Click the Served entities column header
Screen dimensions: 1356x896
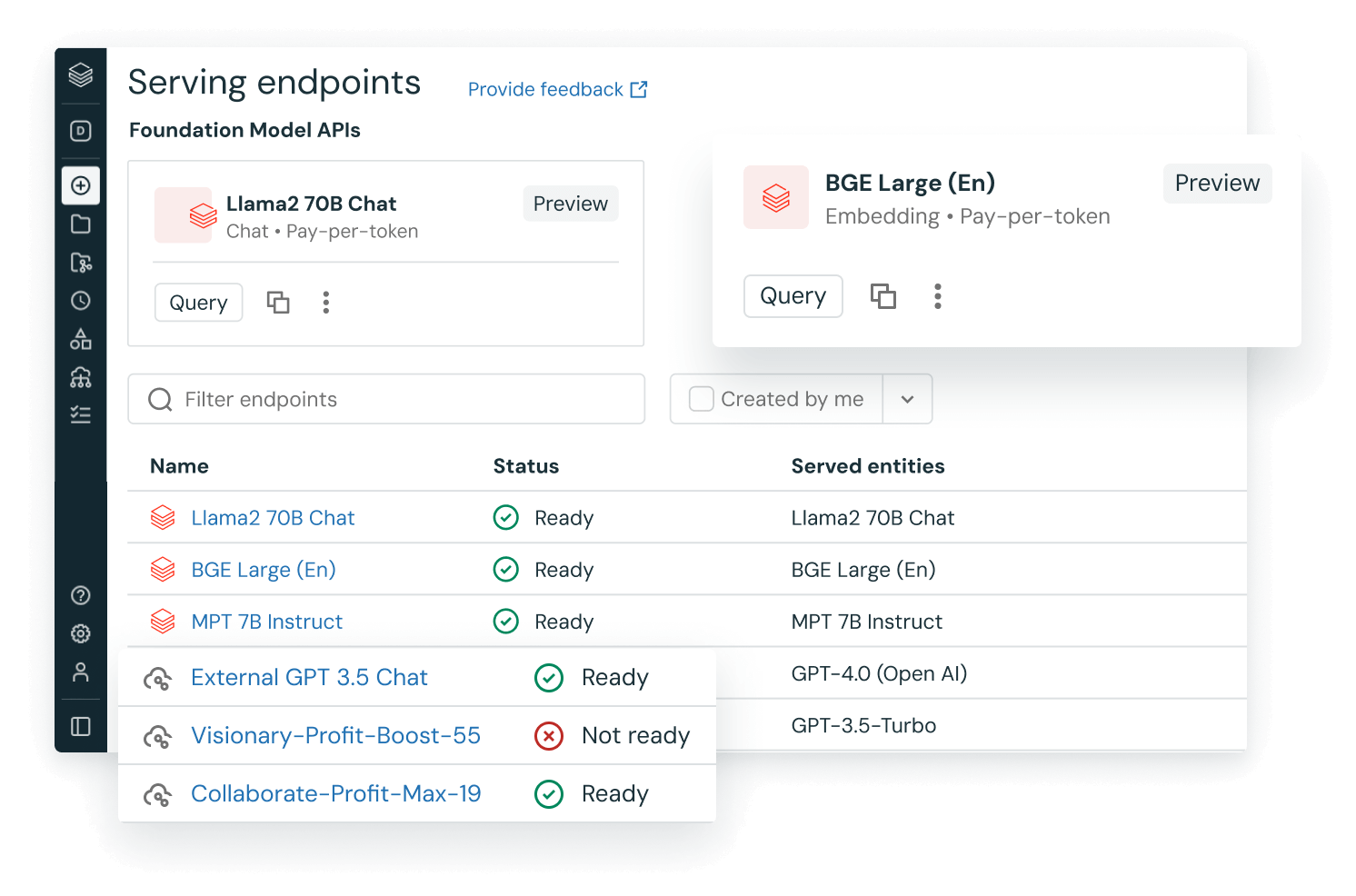(x=868, y=466)
